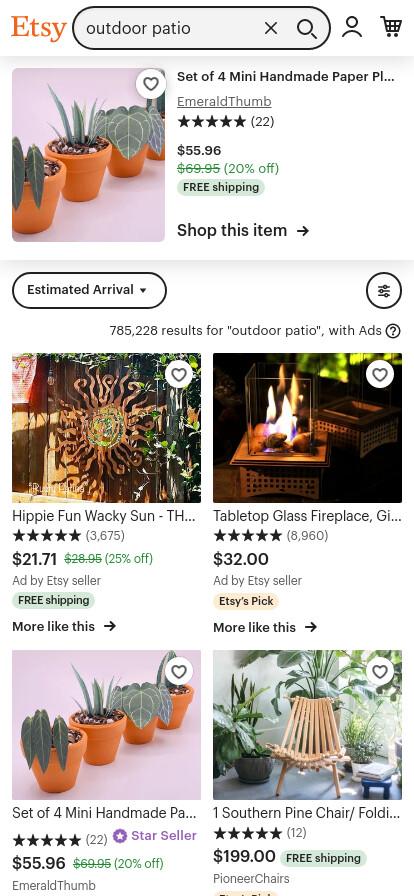This screenshot has height=896, width=414.
Task: Open the Southern Pine Chair photo
Action: click(x=308, y=725)
